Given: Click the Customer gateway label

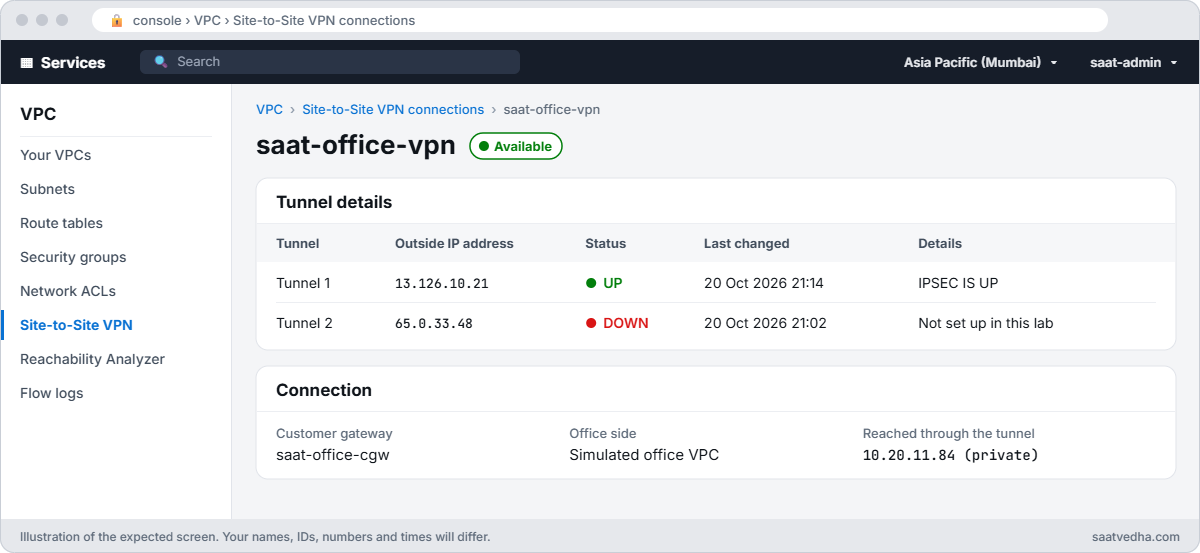Looking at the screenshot, I should pyautogui.click(x=334, y=434).
